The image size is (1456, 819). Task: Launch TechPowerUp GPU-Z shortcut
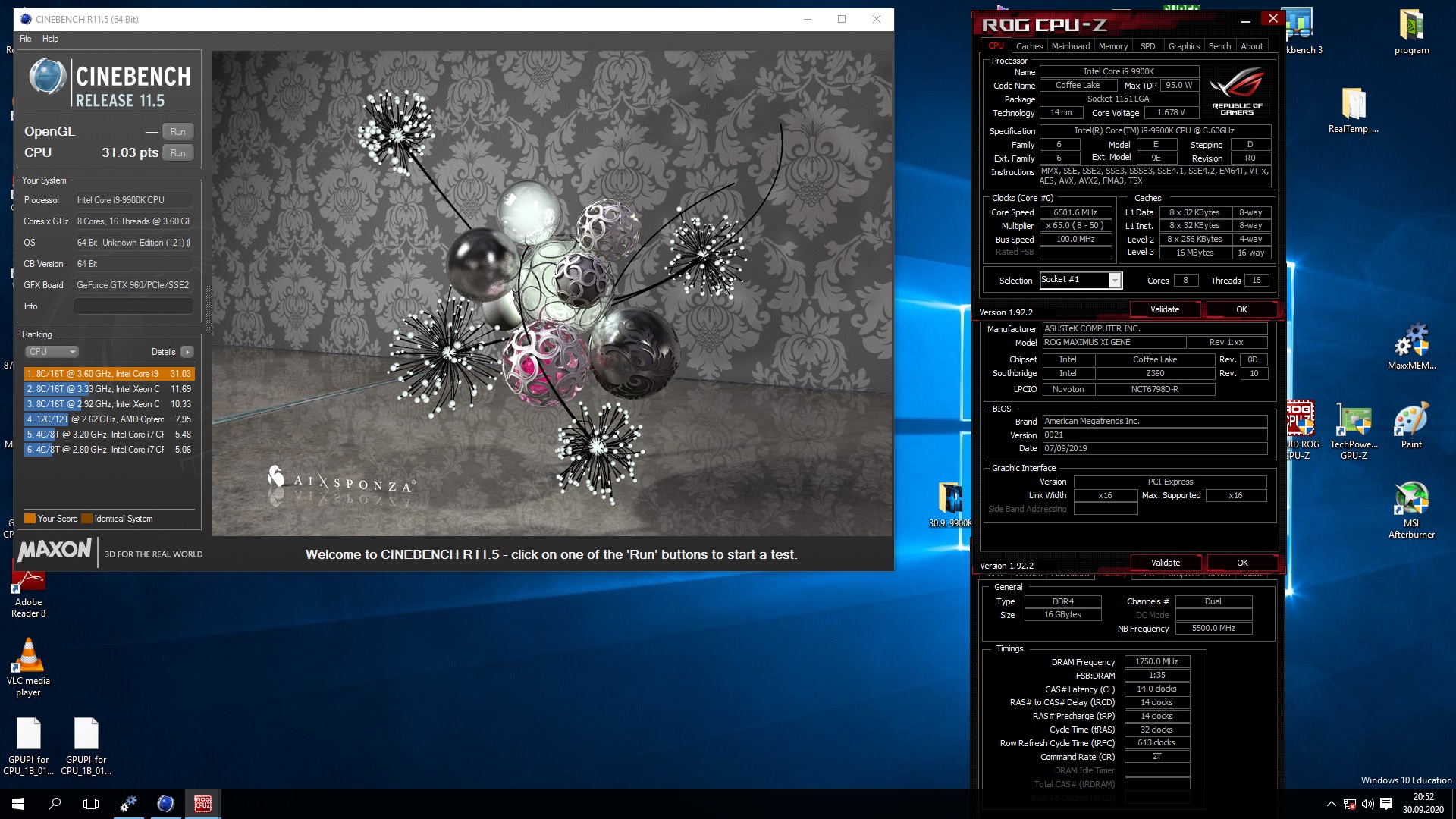click(1354, 431)
